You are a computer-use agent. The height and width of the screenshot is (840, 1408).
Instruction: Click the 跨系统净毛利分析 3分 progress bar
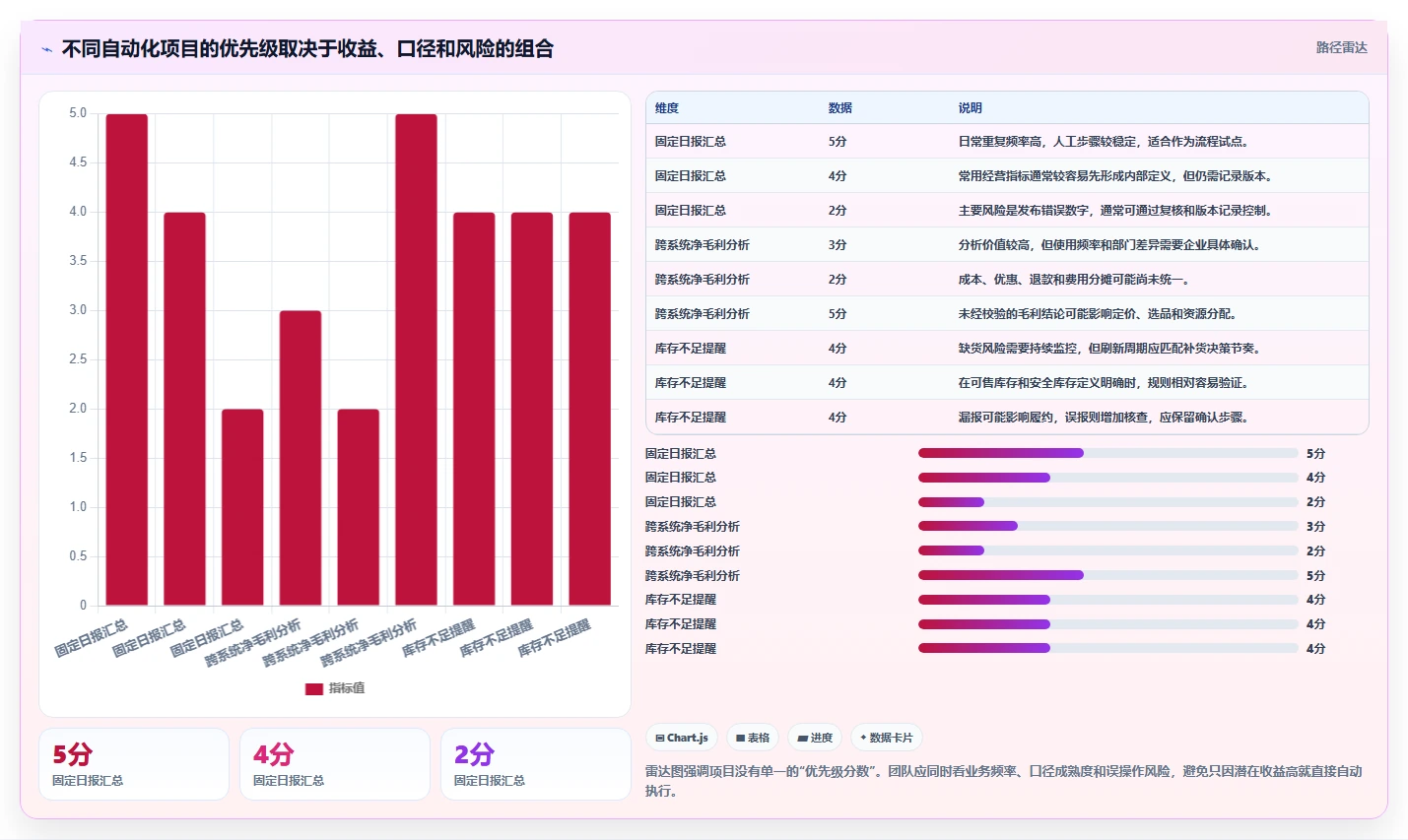click(x=1107, y=526)
